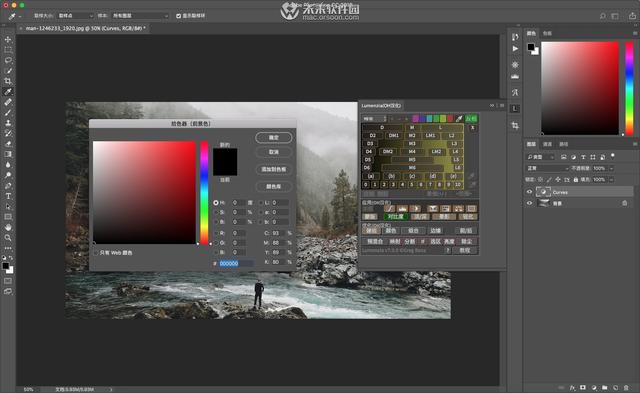Click the new color swatch in picker

225,155
